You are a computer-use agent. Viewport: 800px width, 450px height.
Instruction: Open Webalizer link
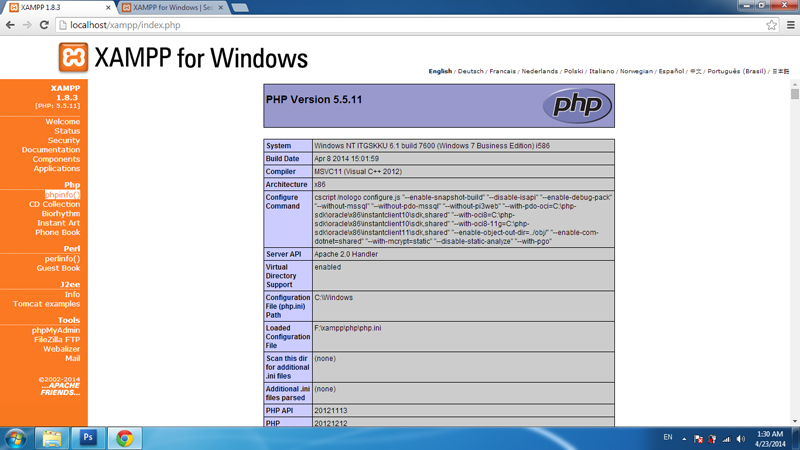pos(61,349)
